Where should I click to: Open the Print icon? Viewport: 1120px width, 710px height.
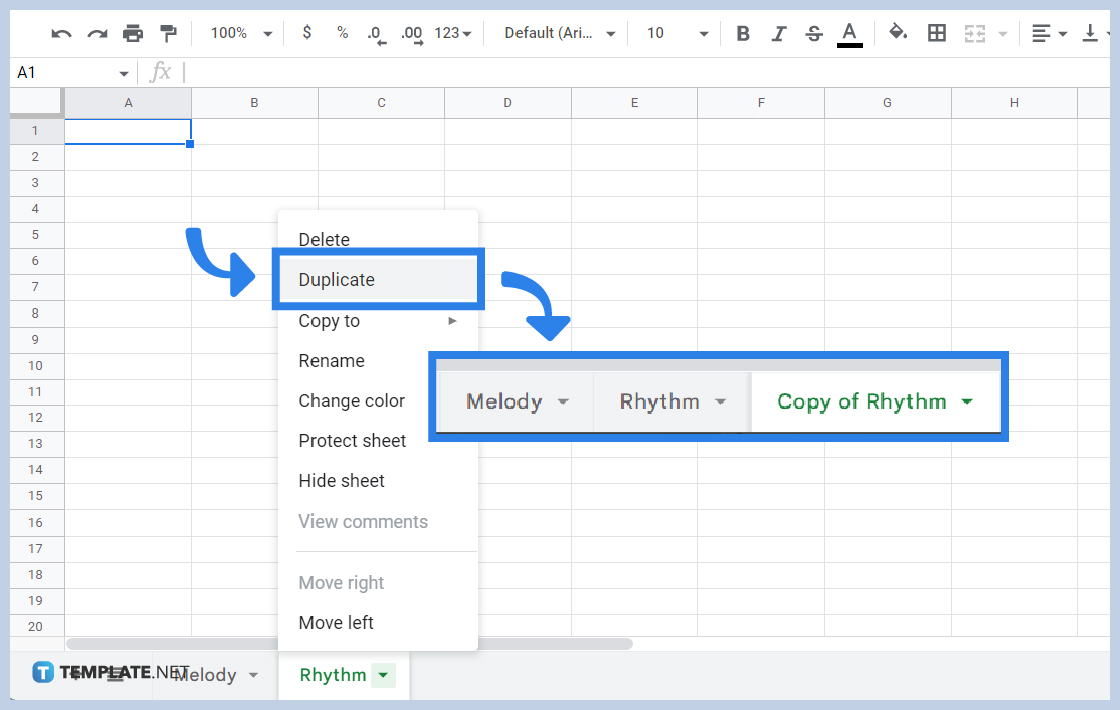pos(133,32)
